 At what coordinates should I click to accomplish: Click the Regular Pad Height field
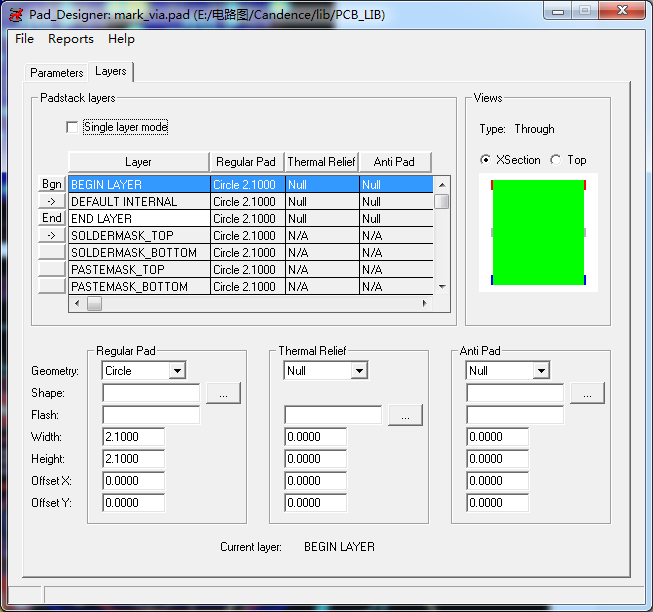pos(134,459)
